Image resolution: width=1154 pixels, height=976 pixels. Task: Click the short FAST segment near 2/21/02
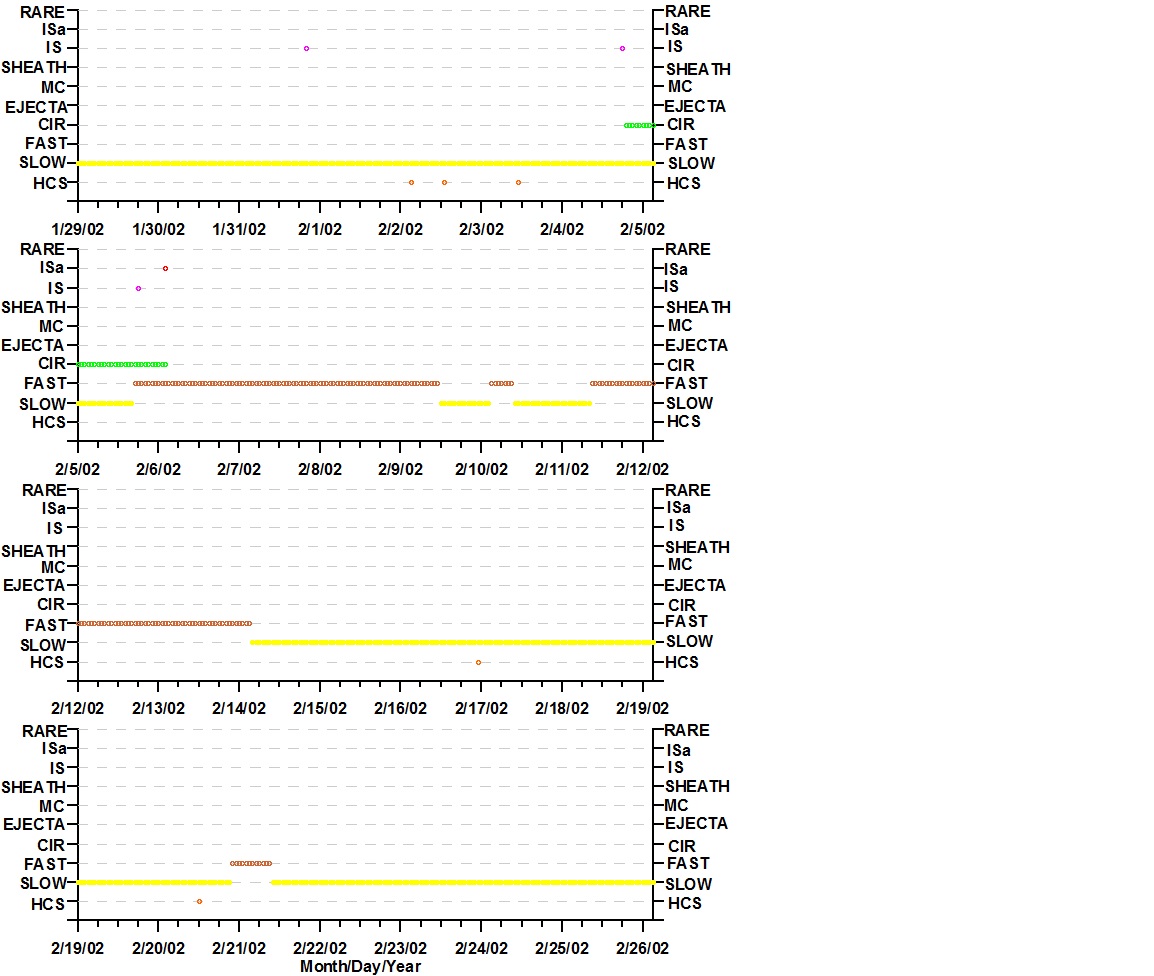click(251, 863)
